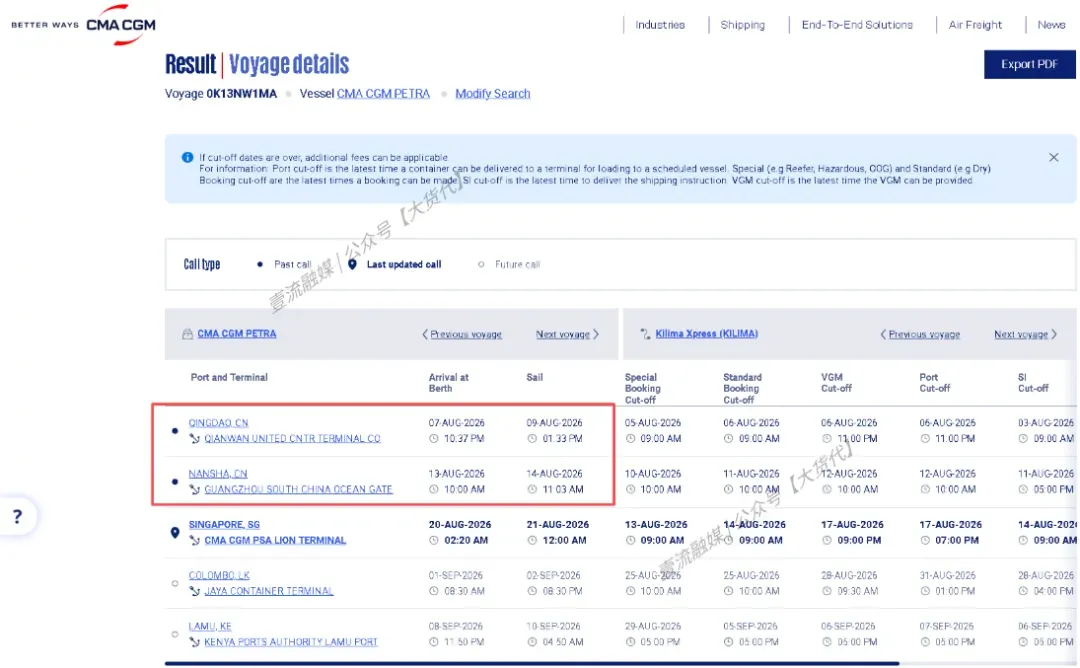Open the Kilima Xpress (KILIMA) service link
Viewport: 1080px width, 668px height.
click(x=707, y=334)
